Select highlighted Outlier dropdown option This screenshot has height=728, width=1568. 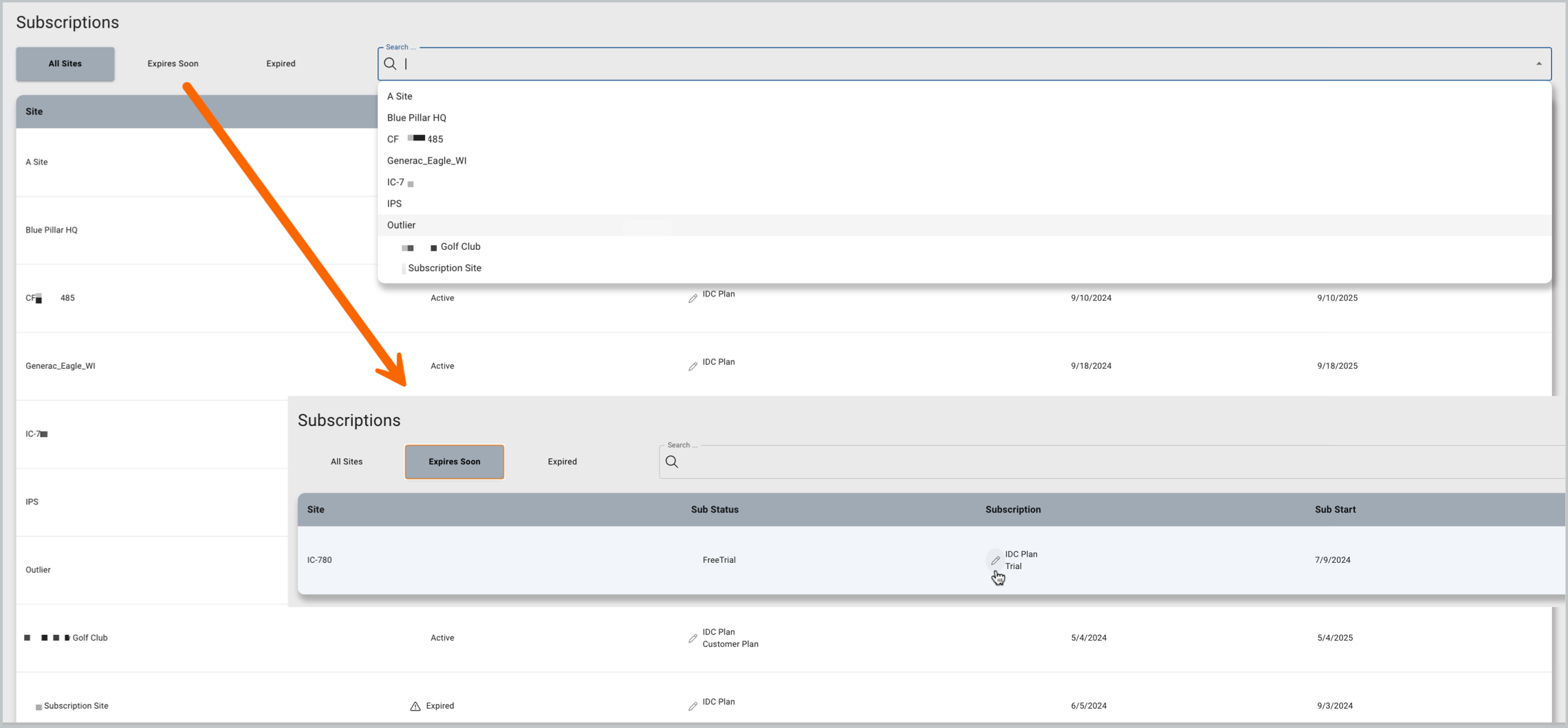pos(964,225)
